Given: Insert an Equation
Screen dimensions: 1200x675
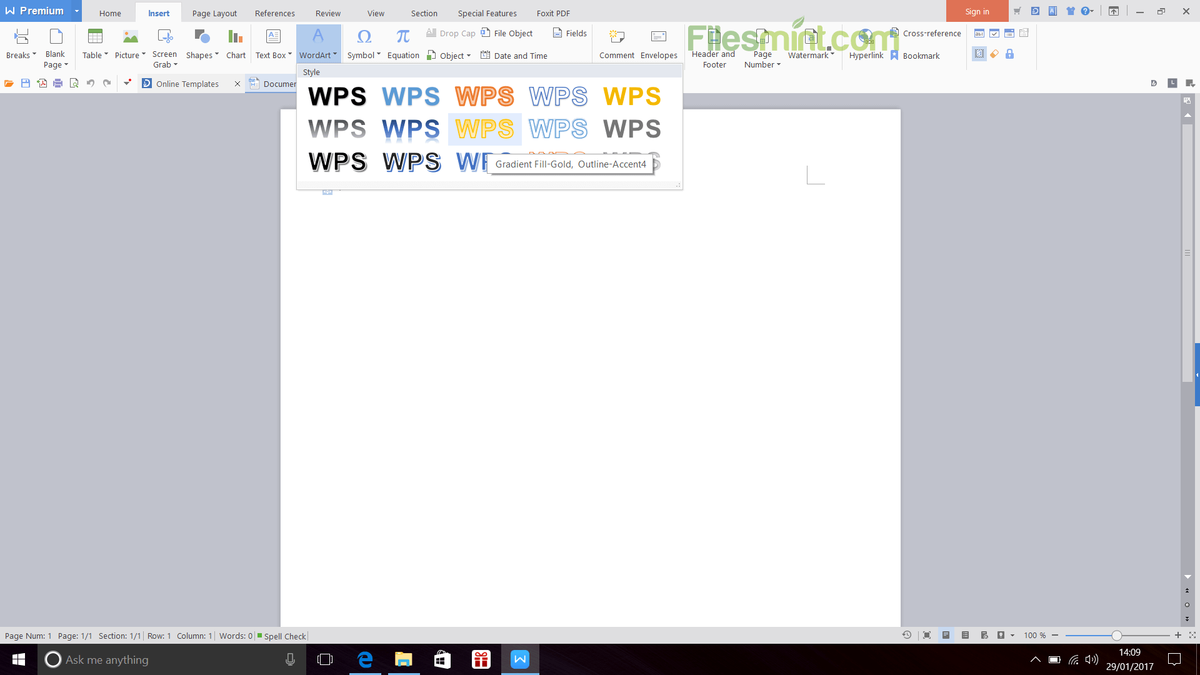Looking at the screenshot, I should coord(403,44).
